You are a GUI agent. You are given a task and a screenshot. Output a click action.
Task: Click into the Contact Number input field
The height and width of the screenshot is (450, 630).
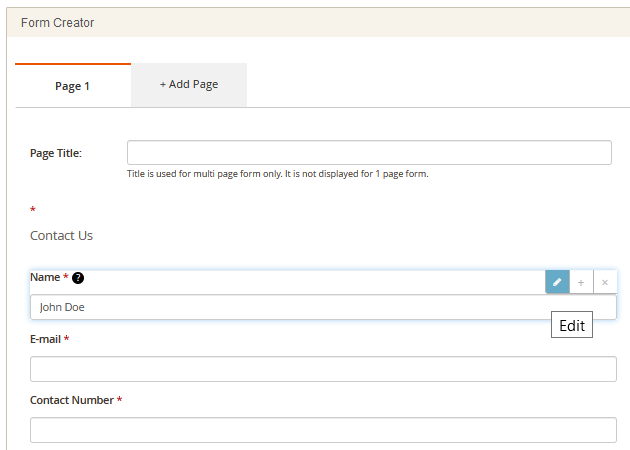[322, 430]
